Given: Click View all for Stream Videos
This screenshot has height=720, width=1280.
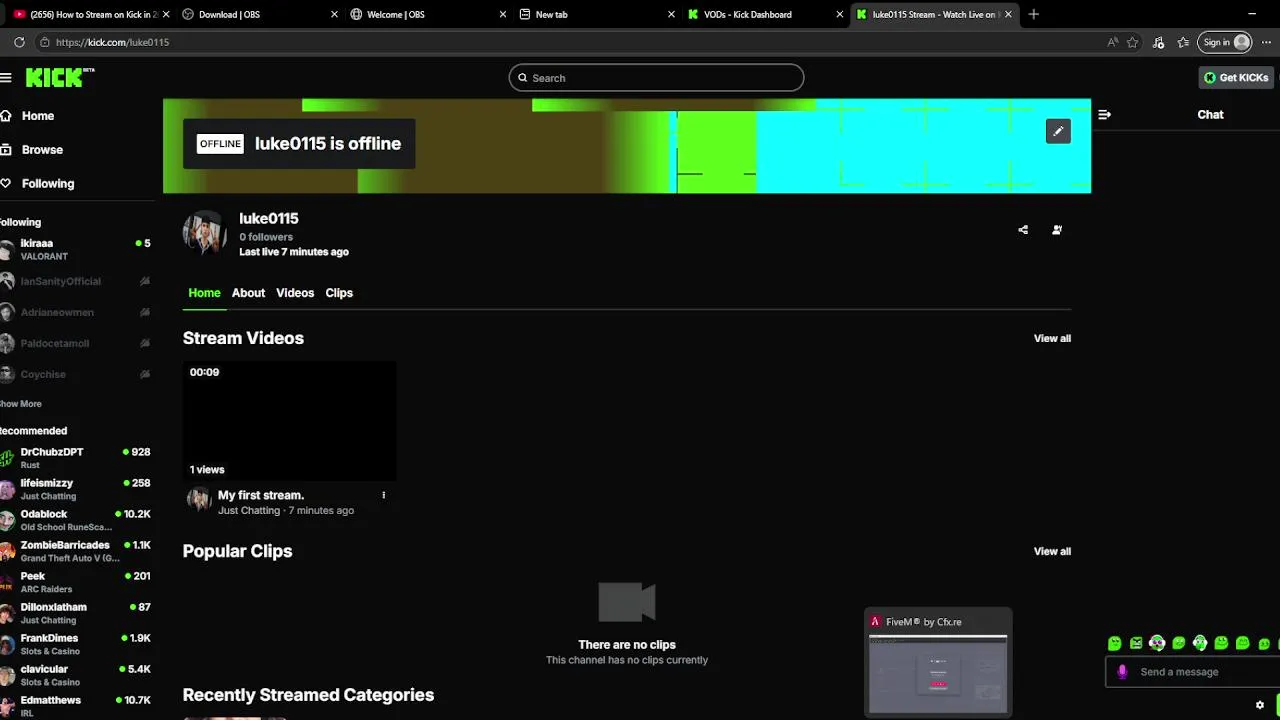Looking at the screenshot, I should point(1052,338).
